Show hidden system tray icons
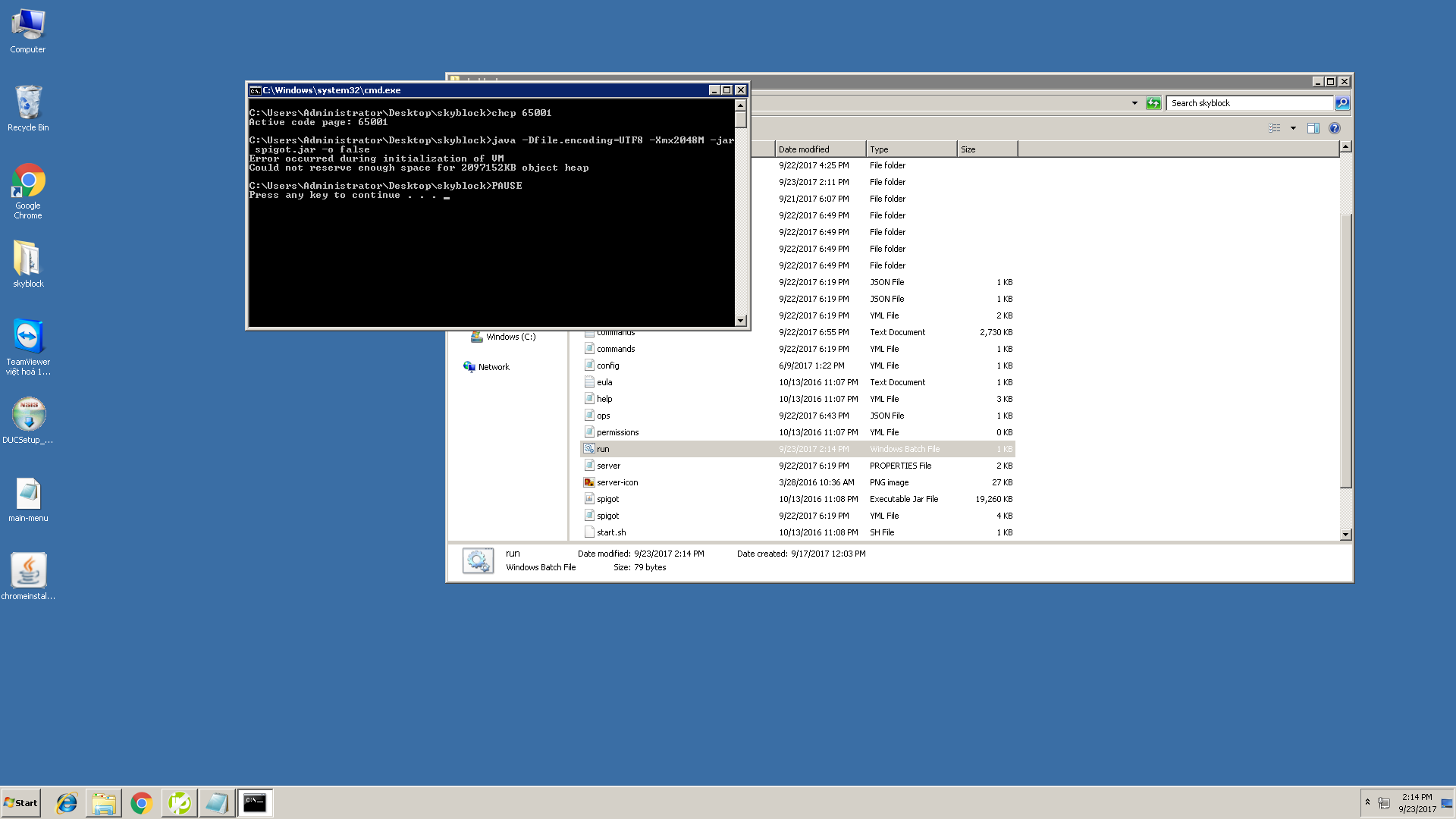This screenshot has width=1456, height=819. click(x=1367, y=802)
